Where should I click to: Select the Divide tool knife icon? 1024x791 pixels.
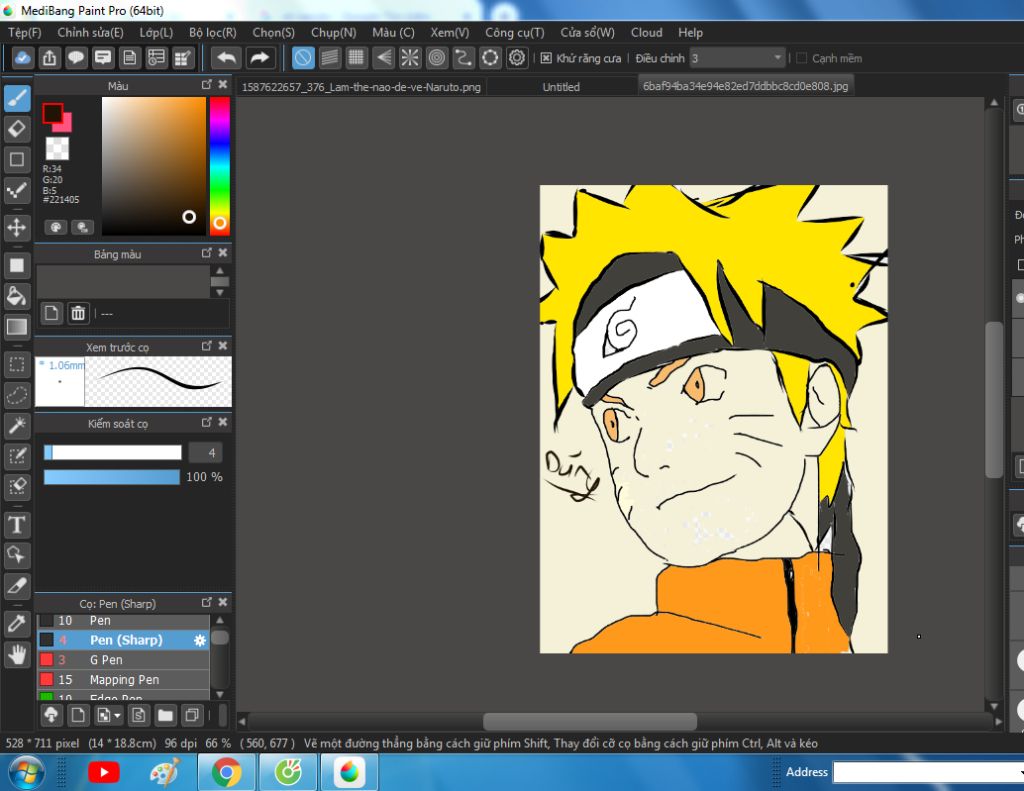[17, 586]
